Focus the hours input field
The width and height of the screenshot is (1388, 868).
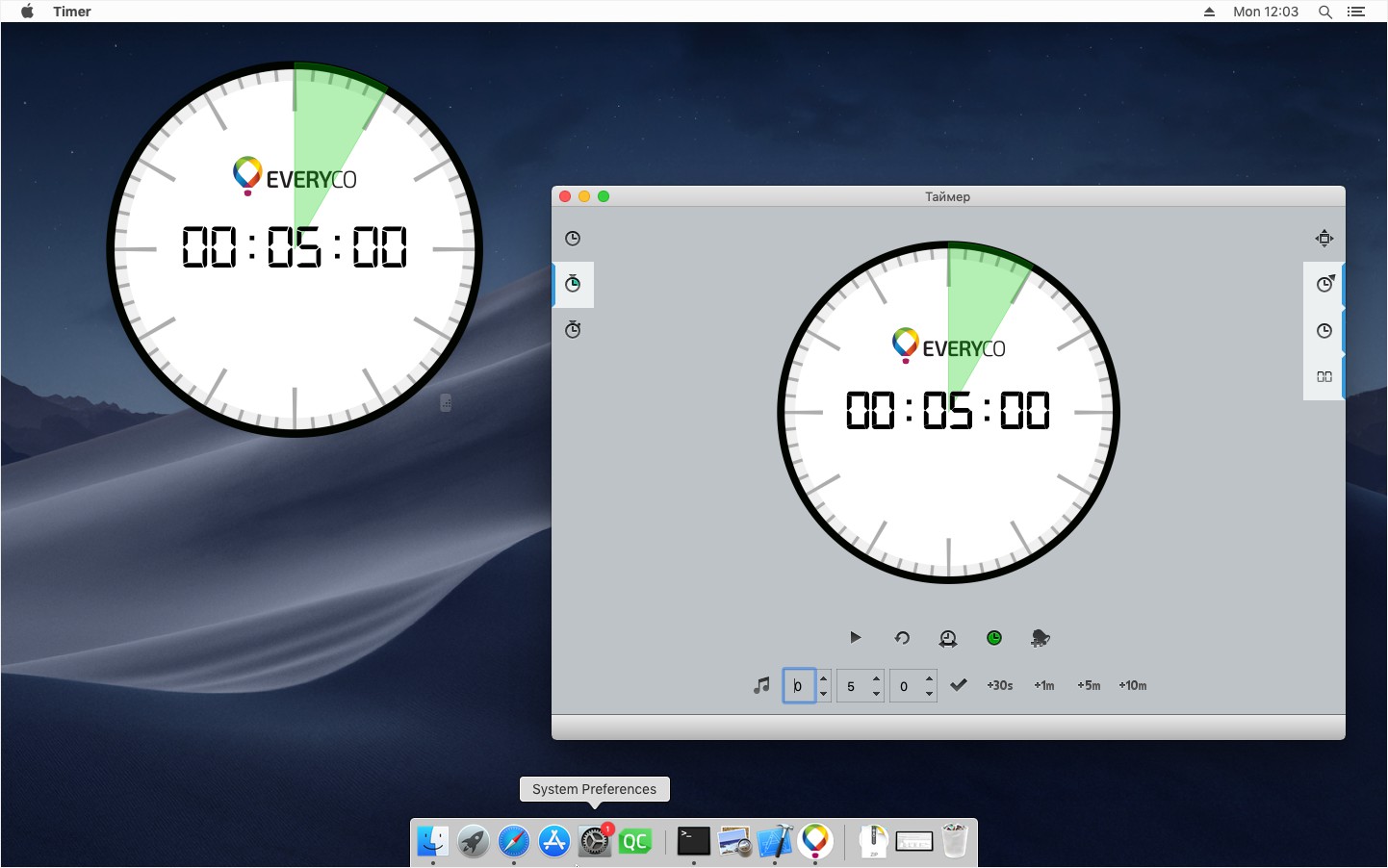799,686
